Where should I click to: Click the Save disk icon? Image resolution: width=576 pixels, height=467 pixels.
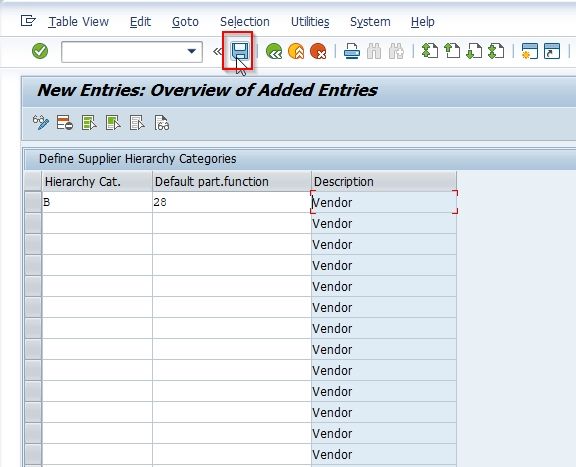pyautogui.click(x=240, y=51)
